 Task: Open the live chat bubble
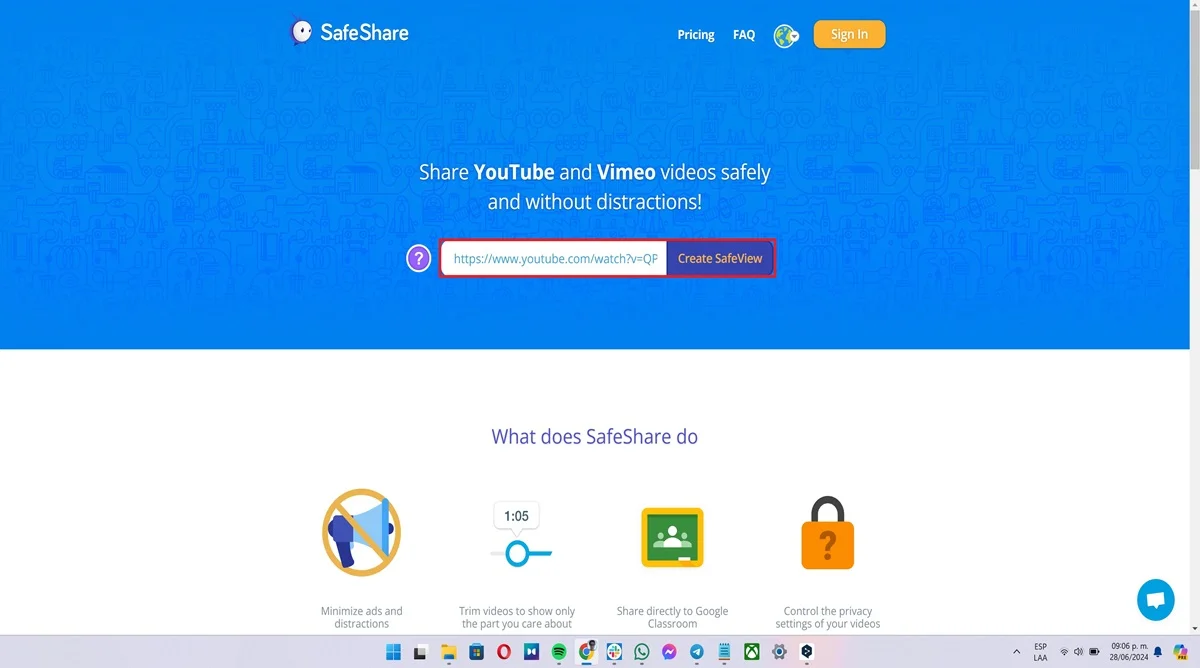(x=1156, y=600)
